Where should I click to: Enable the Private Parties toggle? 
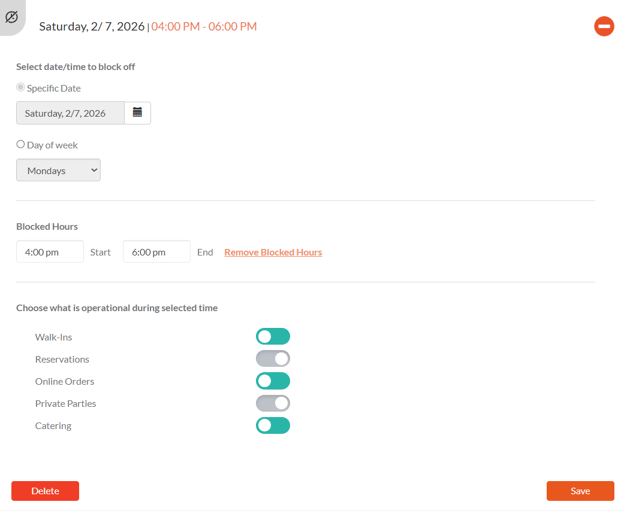(273, 403)
